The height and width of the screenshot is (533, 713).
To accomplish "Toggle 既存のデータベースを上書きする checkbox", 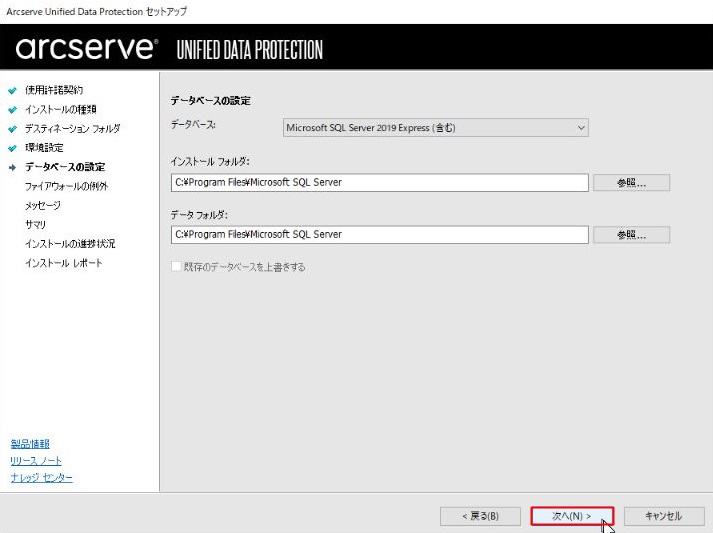I will tap(176, 266).
